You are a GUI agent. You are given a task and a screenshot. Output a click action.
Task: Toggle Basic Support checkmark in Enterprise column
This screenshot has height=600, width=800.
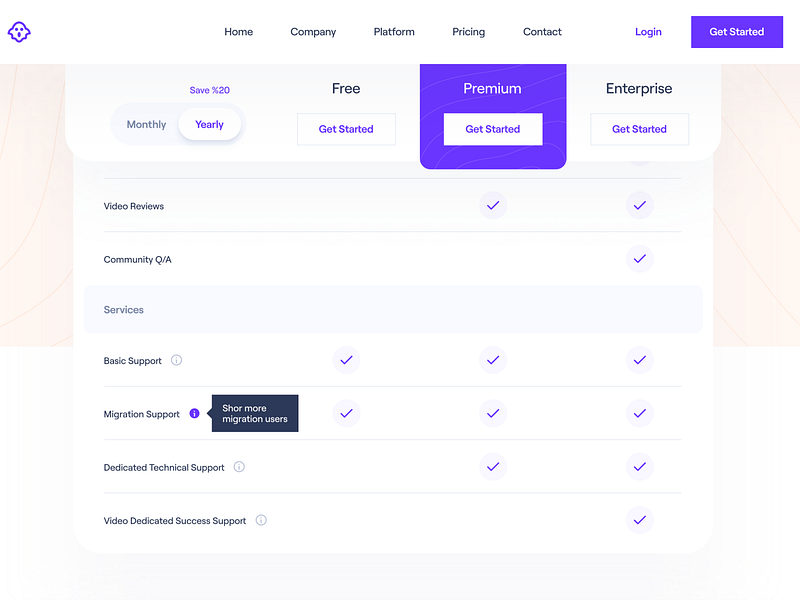point(639,360)
